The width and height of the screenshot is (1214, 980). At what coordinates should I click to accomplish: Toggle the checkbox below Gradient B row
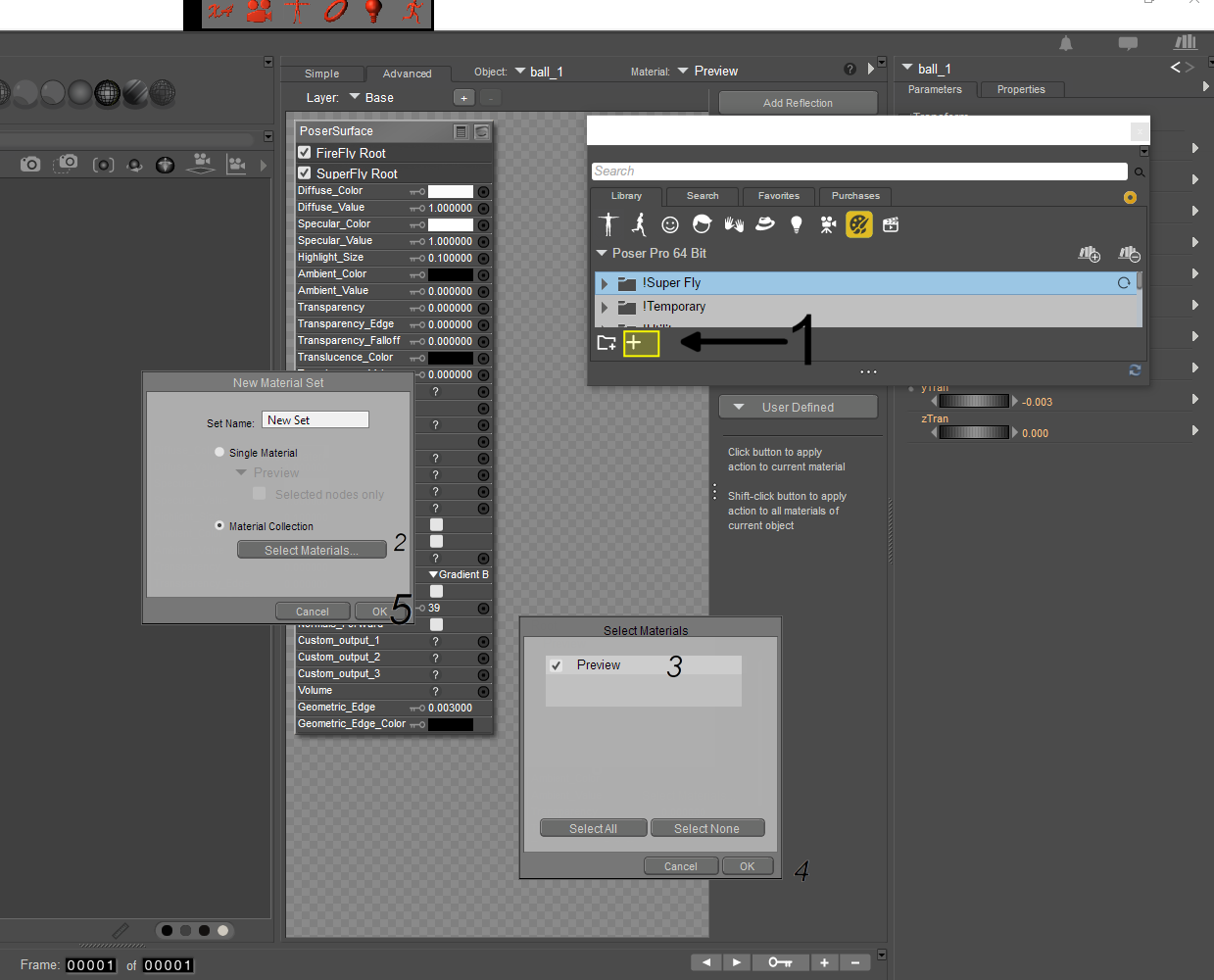pos(436,591)
